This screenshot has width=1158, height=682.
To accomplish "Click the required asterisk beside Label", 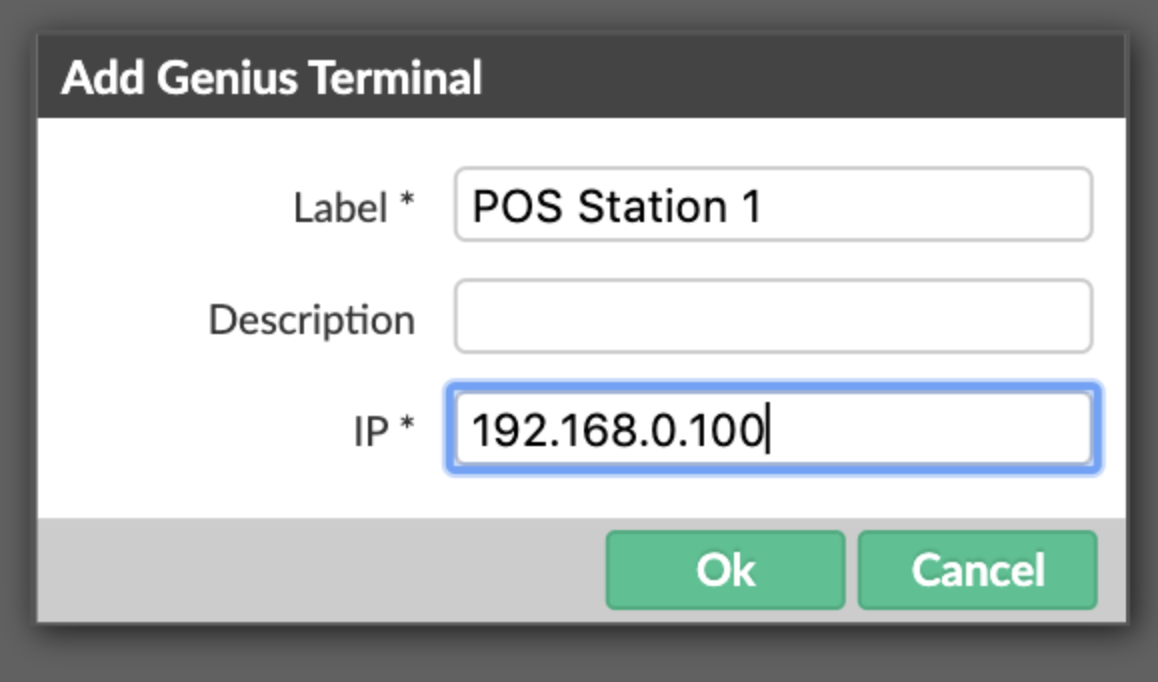I will [x=406, y=202].
